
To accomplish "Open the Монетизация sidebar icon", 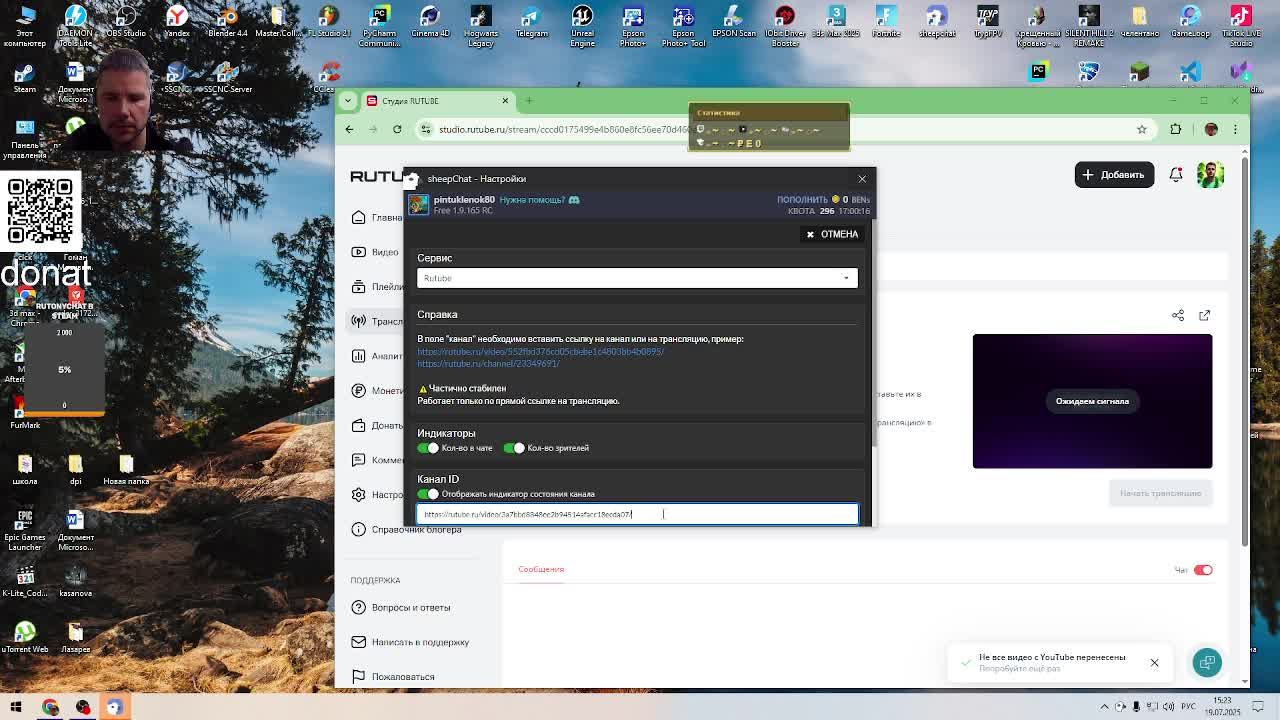I will (x=358, y=391).
